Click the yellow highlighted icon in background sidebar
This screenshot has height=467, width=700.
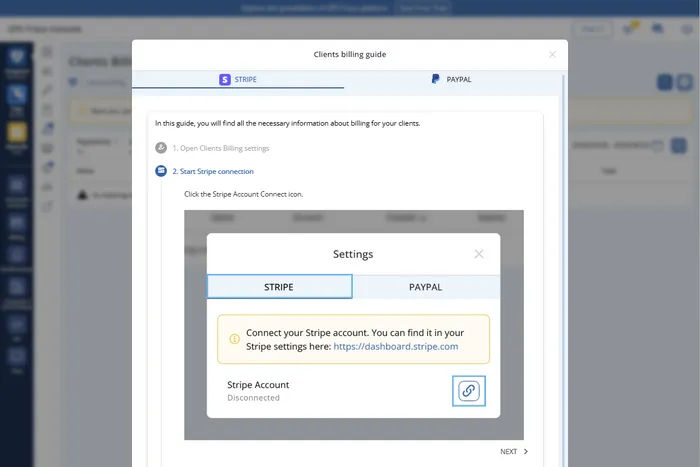coord(17,133)
